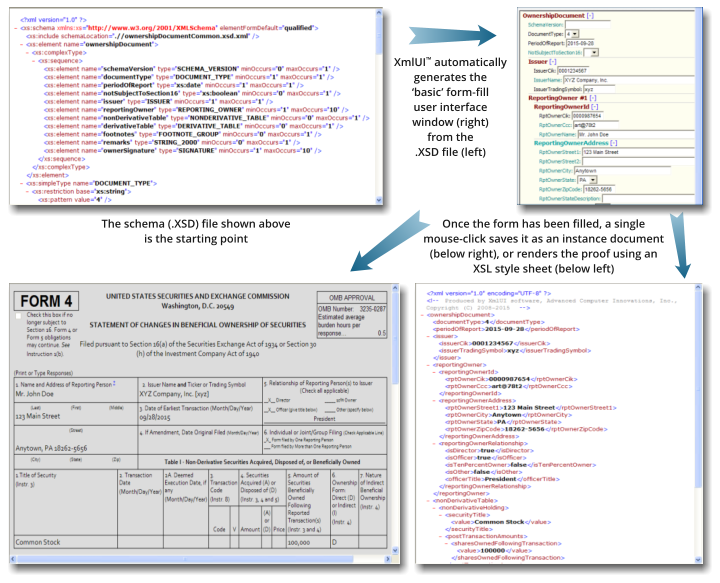The height and width of the screenshot is (583, 720).
Task: Click the XSD panel vertical scrollbar thumb
Action: click(x=379, y=35)
